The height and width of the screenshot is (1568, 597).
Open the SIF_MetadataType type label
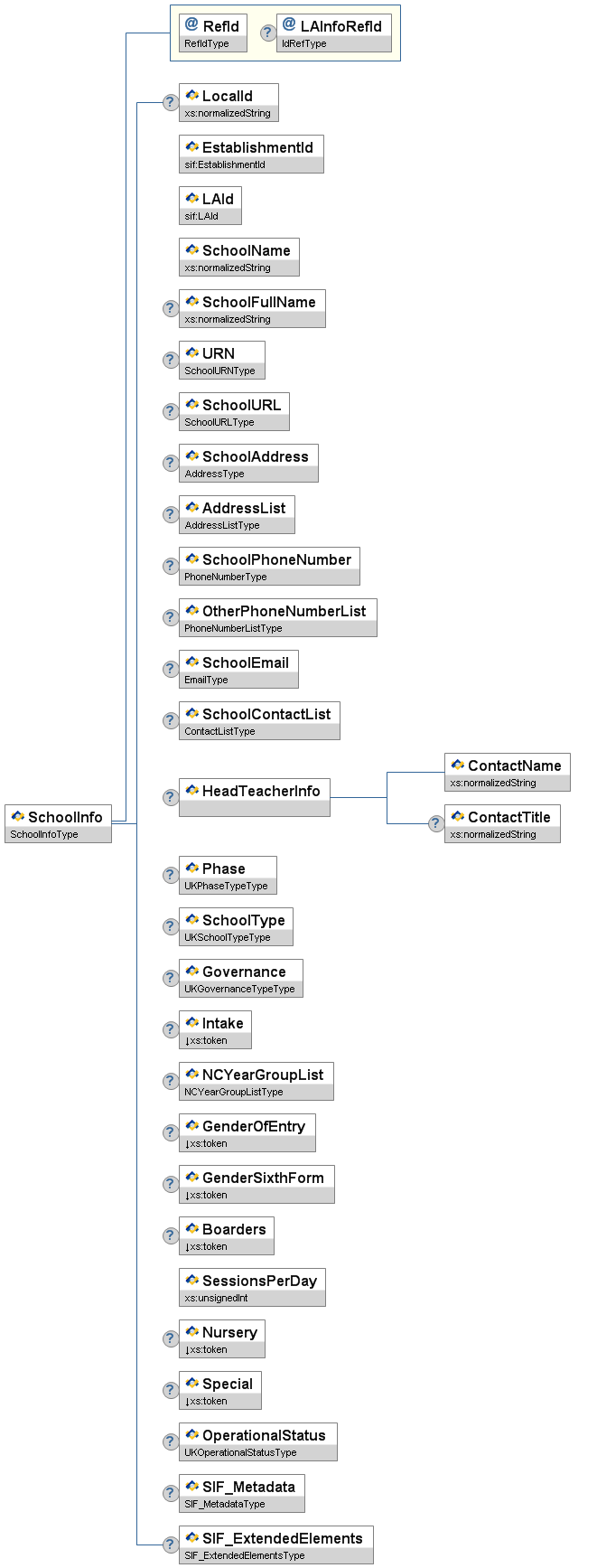(x=225, y=1504)
